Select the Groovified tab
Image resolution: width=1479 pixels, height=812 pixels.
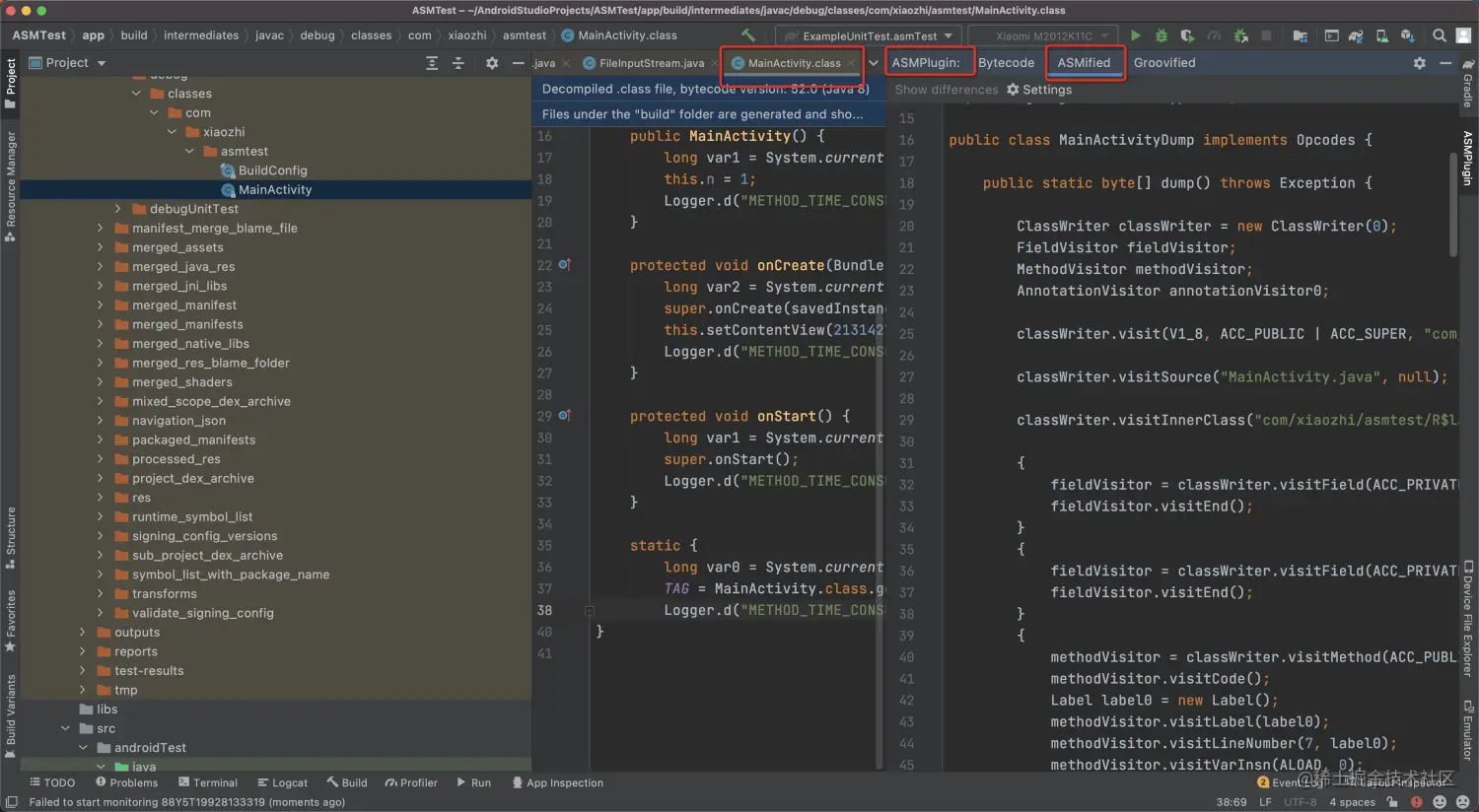click(x=1163, y=63)
